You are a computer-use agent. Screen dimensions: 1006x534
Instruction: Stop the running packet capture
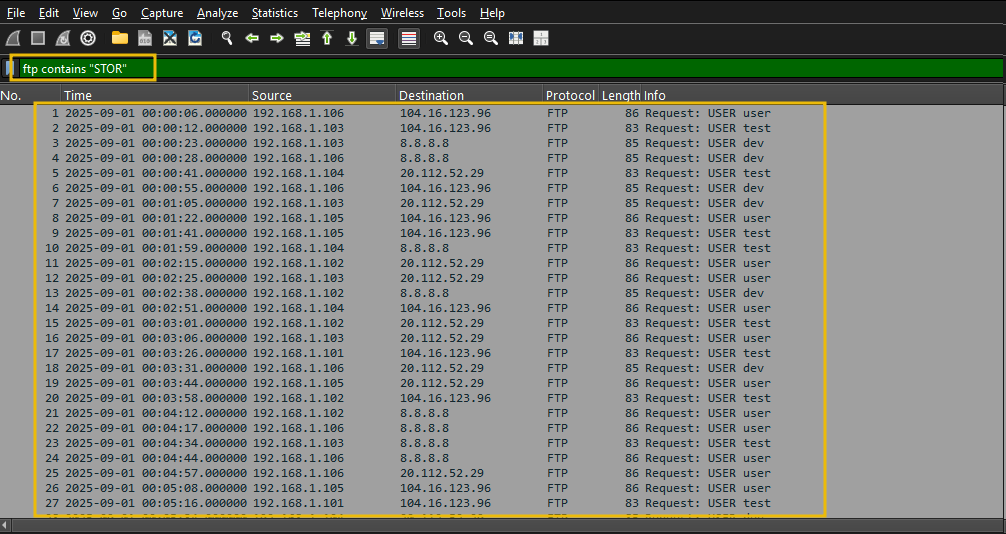tap(38, 39)
